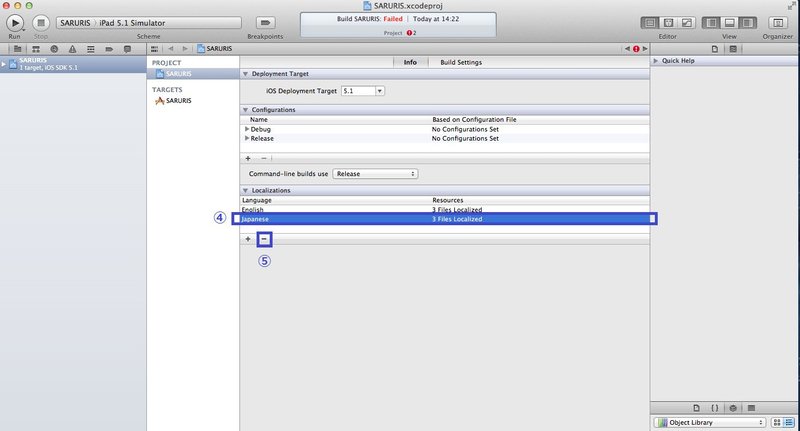
Task: Collapse the Deployment Target section
Action: click(245, 74)
